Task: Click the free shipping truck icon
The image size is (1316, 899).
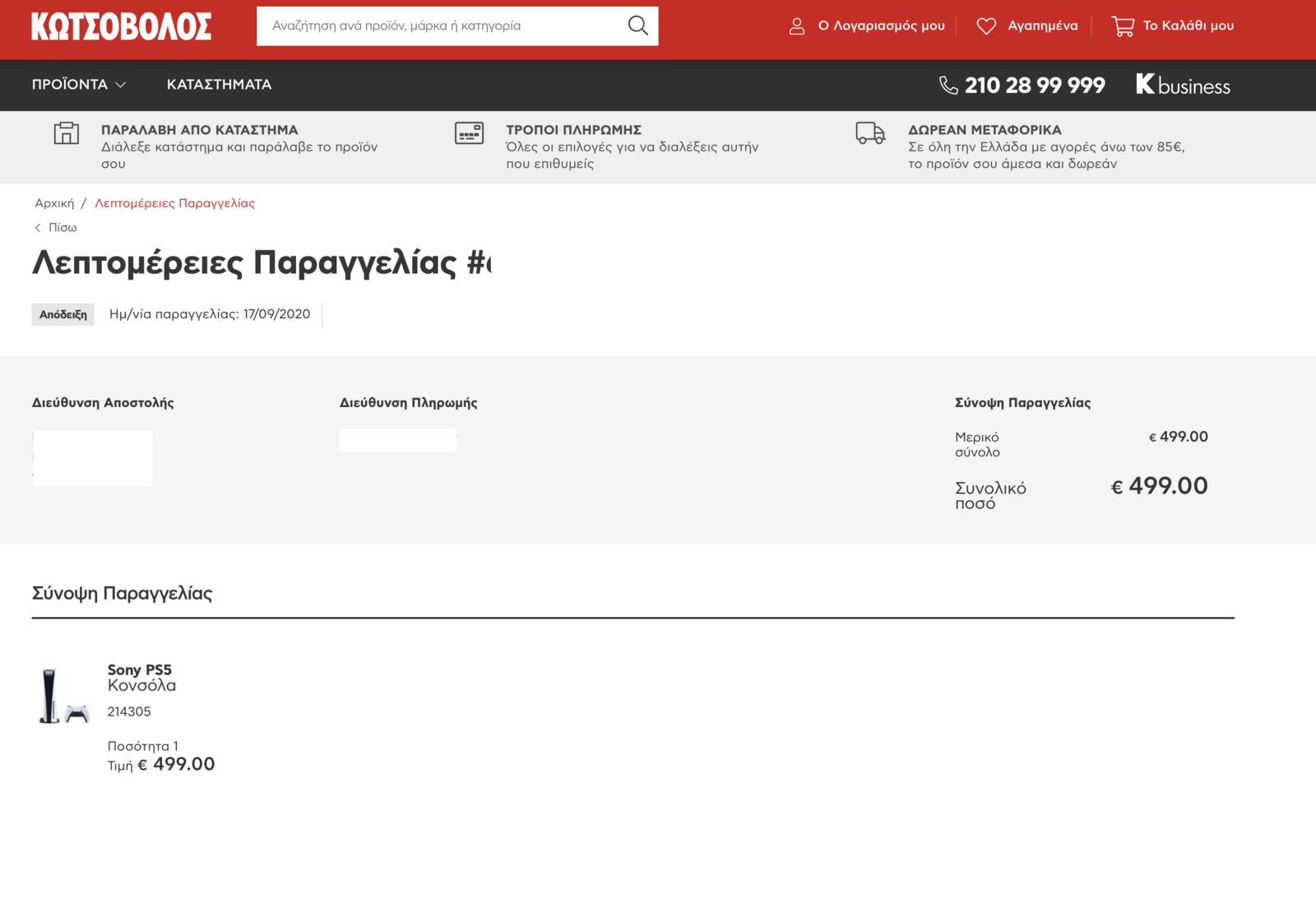Action: point(870,133)
